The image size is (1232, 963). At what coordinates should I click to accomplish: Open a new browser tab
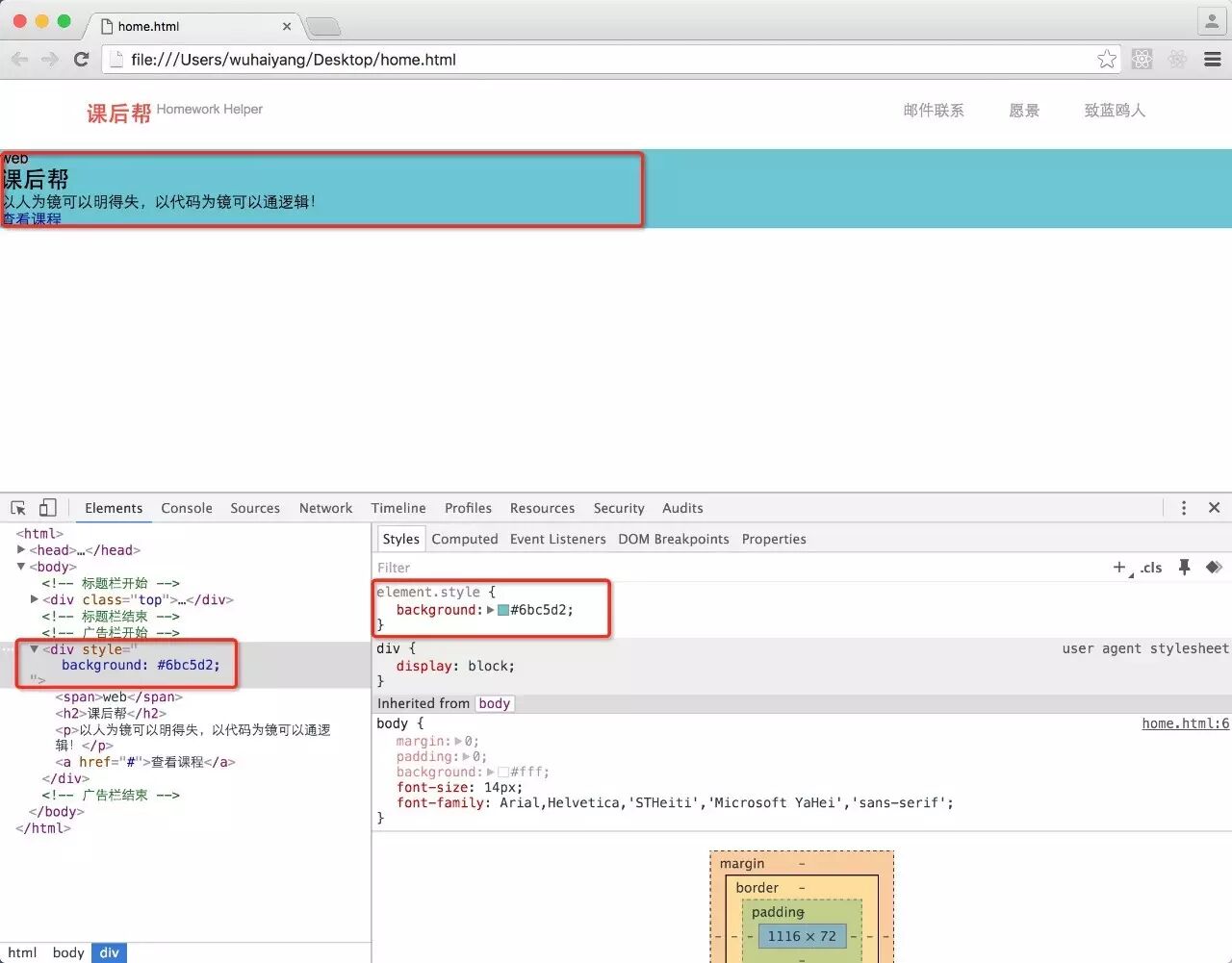coord(322,26)
